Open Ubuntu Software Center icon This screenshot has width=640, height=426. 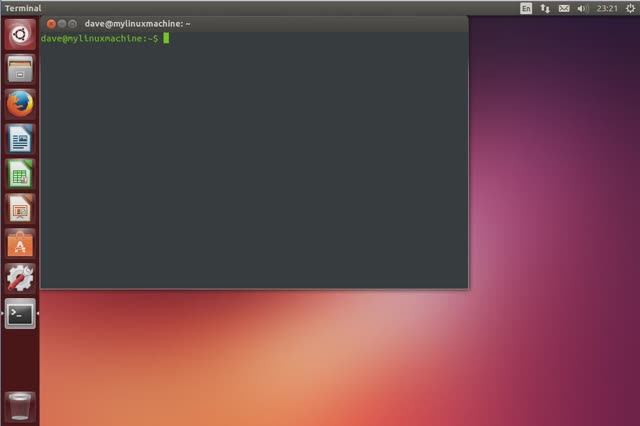point(20,244)
